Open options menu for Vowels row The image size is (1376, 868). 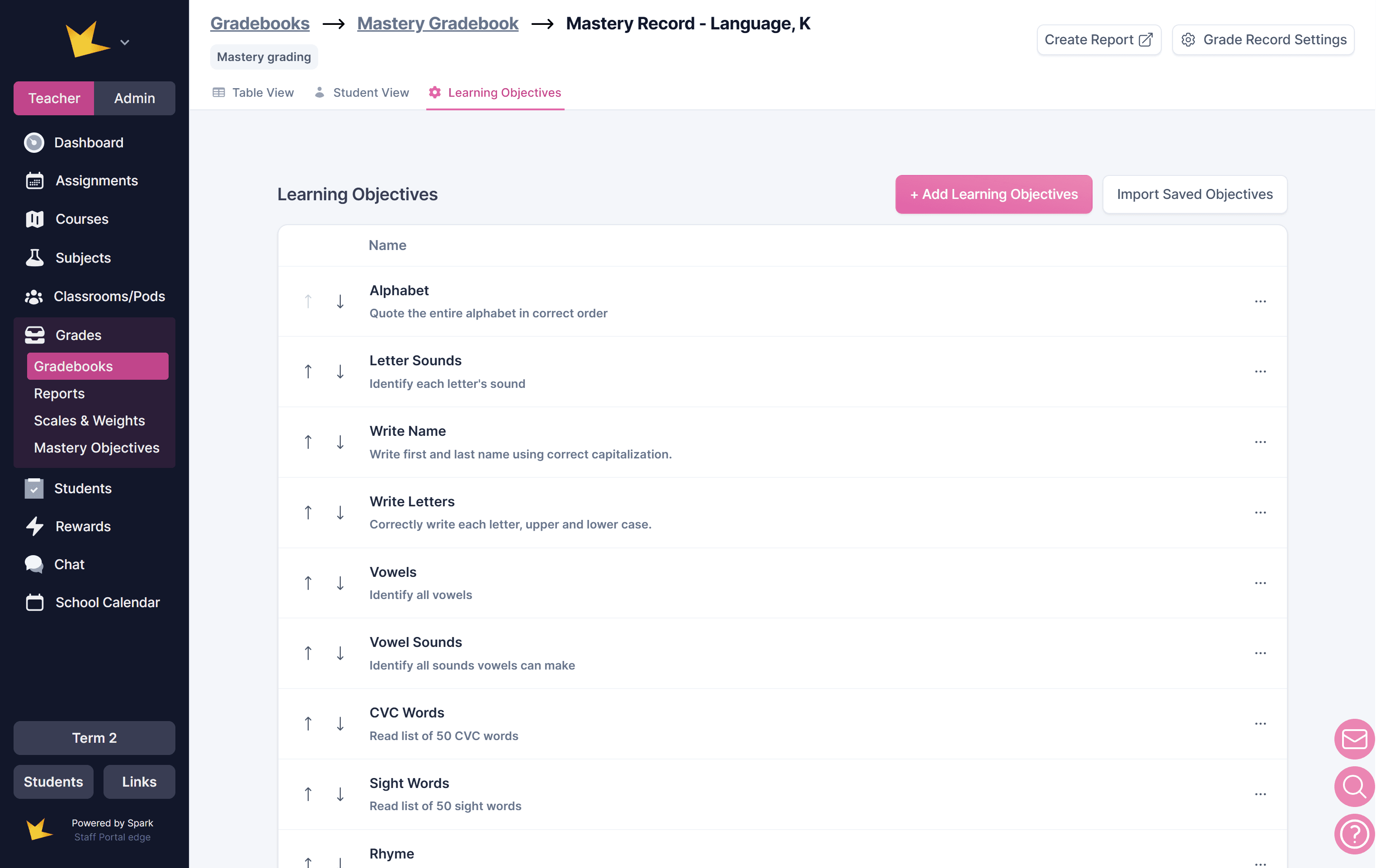click(1260, 583)
